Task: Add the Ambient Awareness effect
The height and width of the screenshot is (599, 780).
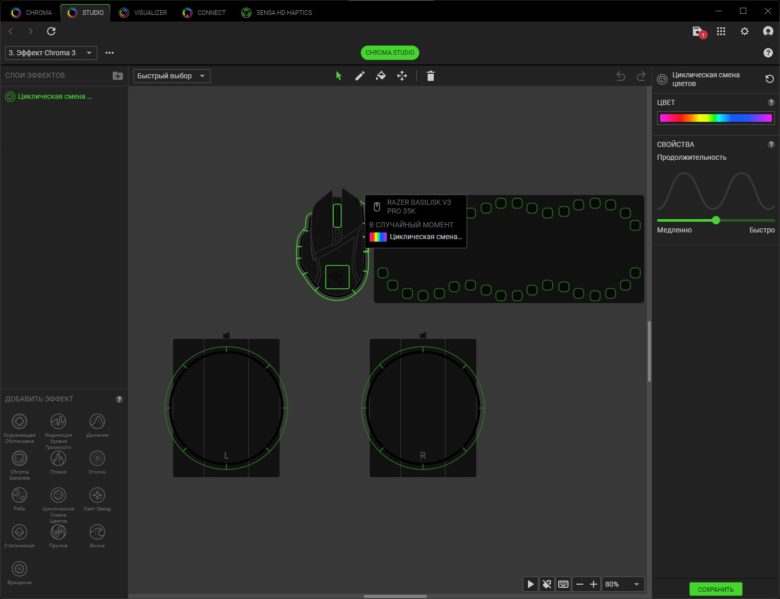Action: (x=19, y=421)
